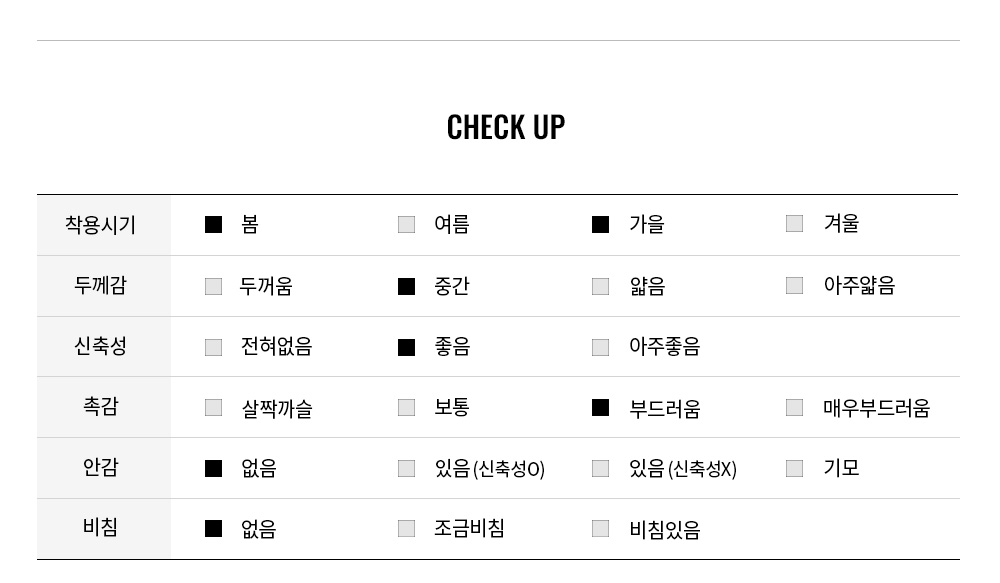
Task: Uncheck the 봄 season checkbox
Action: point(214,225)
